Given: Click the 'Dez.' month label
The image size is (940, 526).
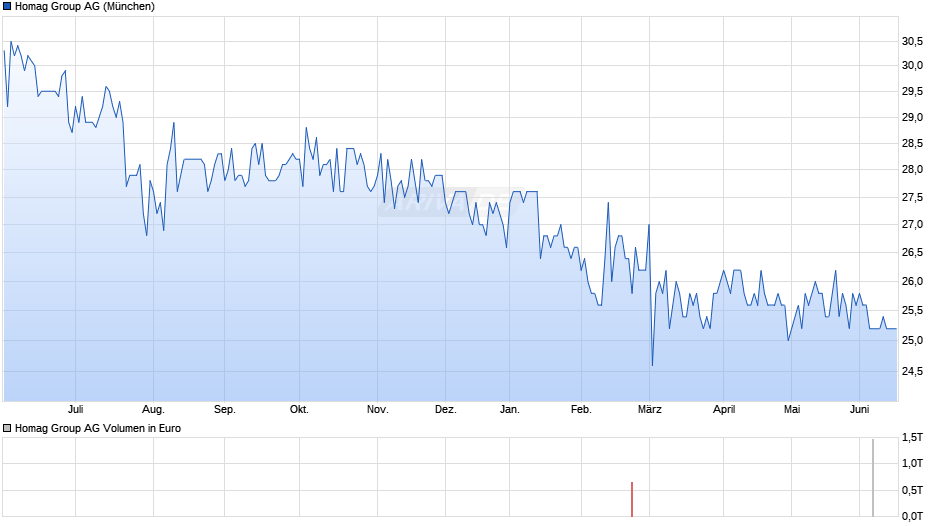Looking at the screenshot, I should (445, 409).
